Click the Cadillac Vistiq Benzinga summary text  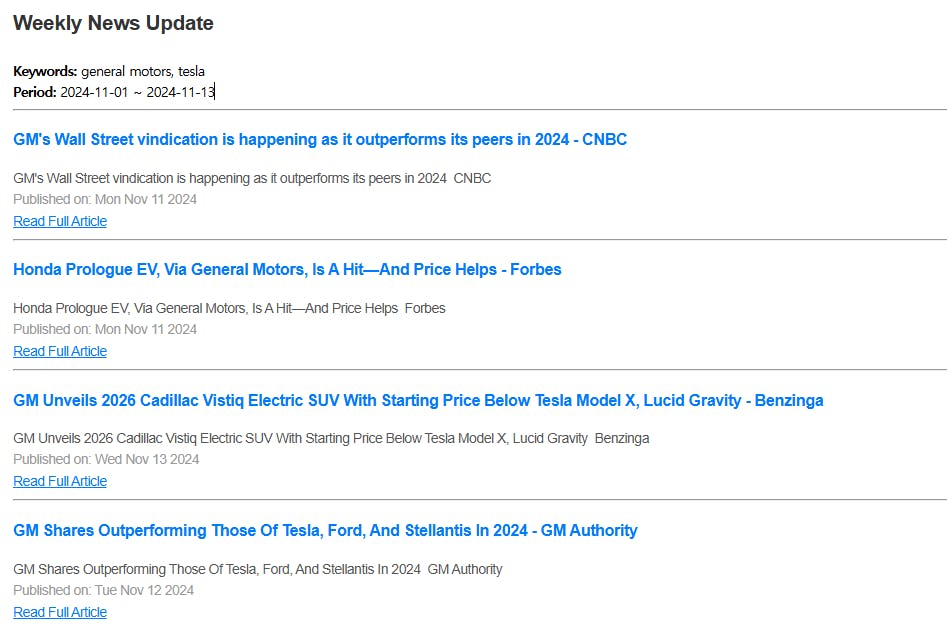(331, 438)
